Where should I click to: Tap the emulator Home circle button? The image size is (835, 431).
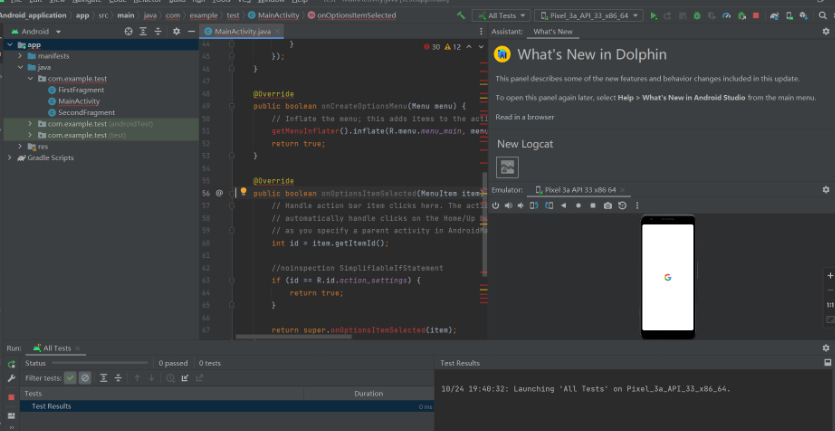(578, 206)
